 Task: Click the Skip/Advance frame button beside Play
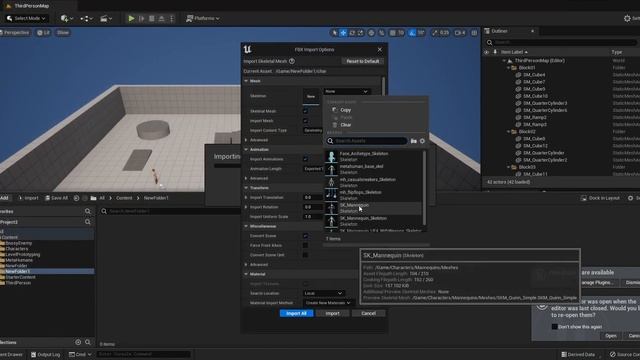(142, 18)
